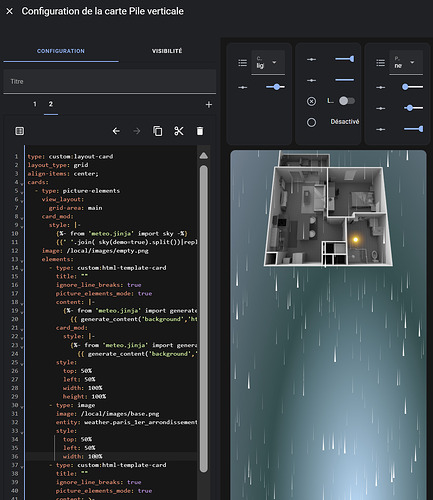Screen dimensions: 433x500
Task: Click the slider in first preview card
Action: pos(275,87)
